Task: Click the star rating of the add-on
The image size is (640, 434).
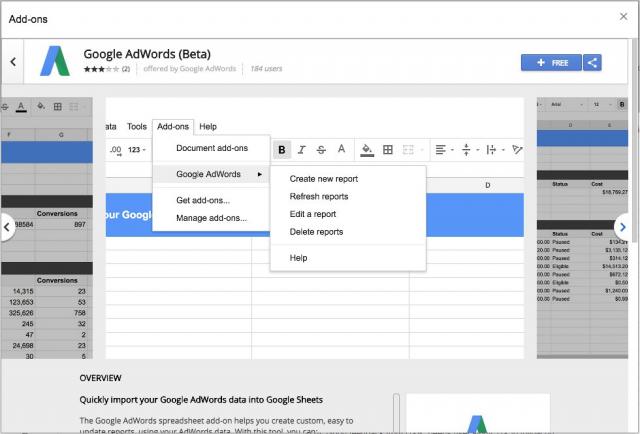Action: (101, 69)
